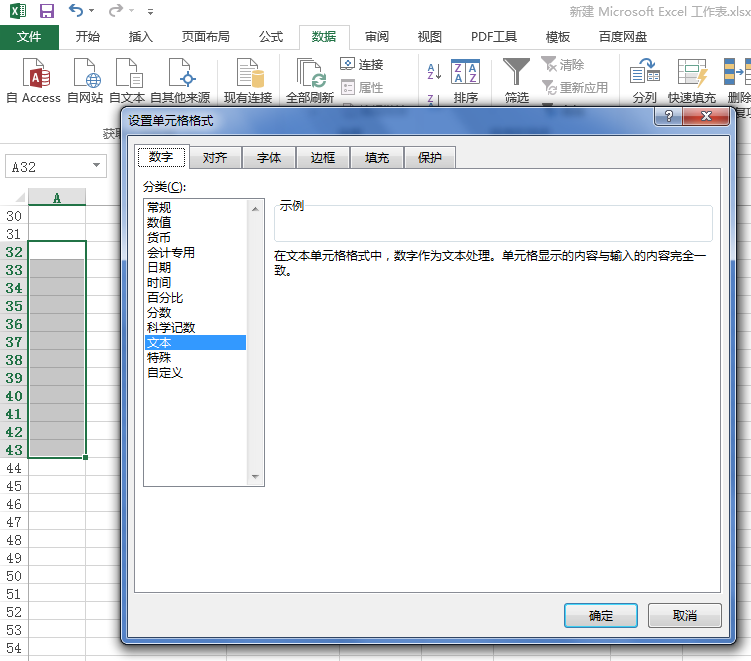751x661 pixels.
Task: Click Text to Columns (分列)
Action: (x=645, y=81)
